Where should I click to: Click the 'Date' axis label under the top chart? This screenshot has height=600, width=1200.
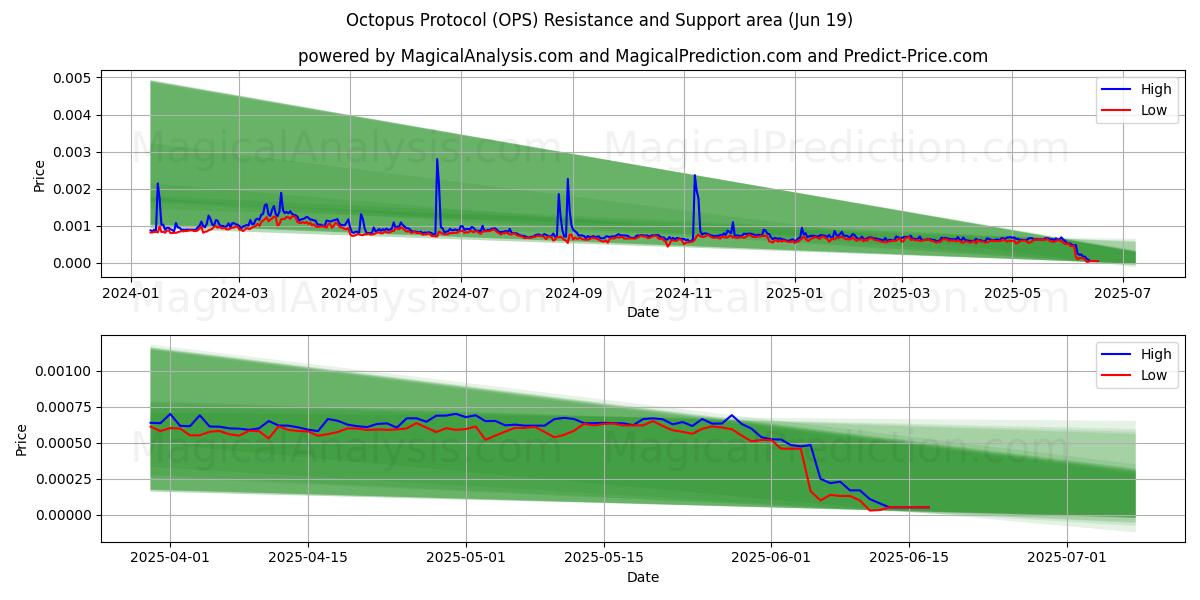(x=642, y=313)
